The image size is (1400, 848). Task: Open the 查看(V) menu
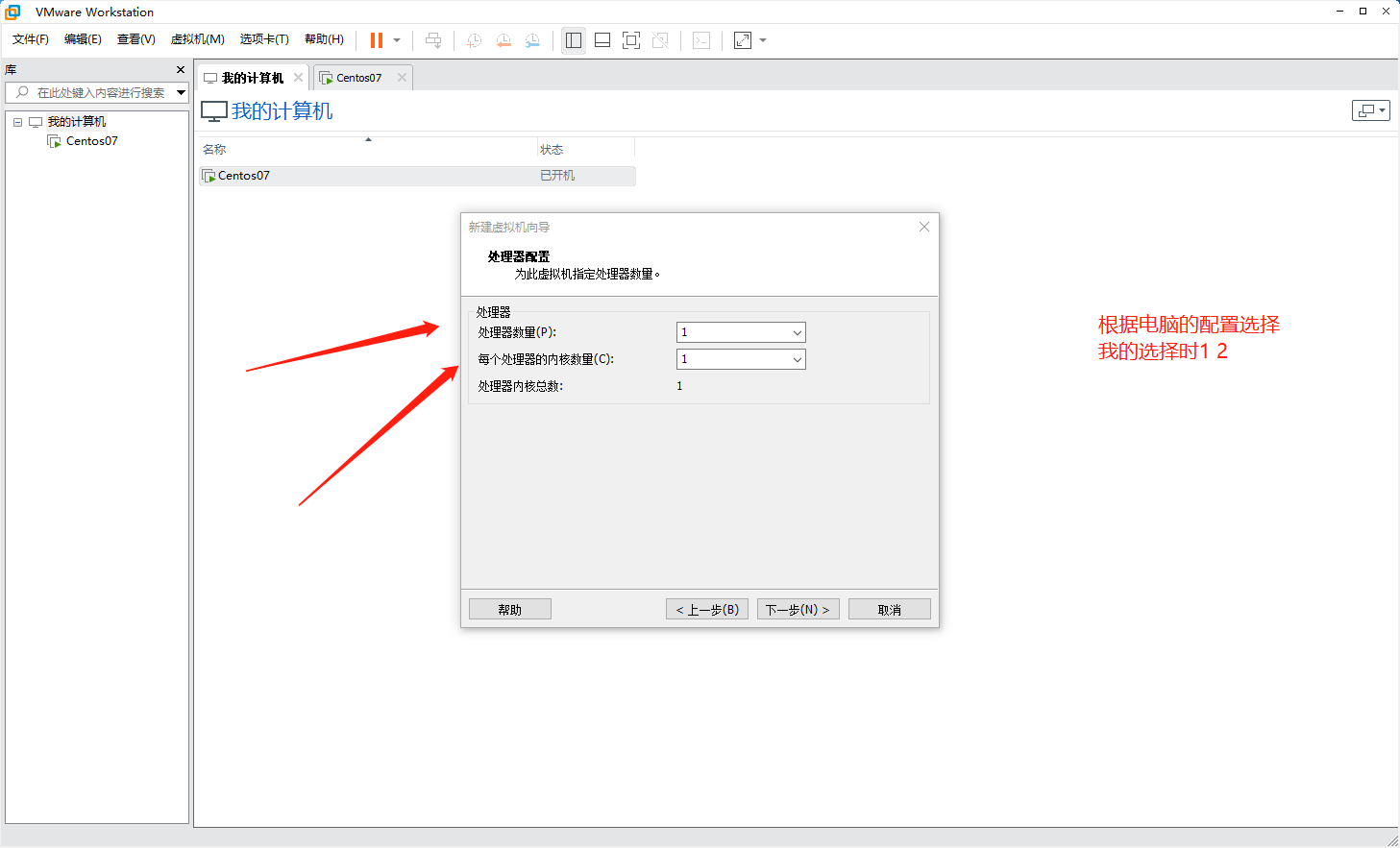click(x=136, y=39)
